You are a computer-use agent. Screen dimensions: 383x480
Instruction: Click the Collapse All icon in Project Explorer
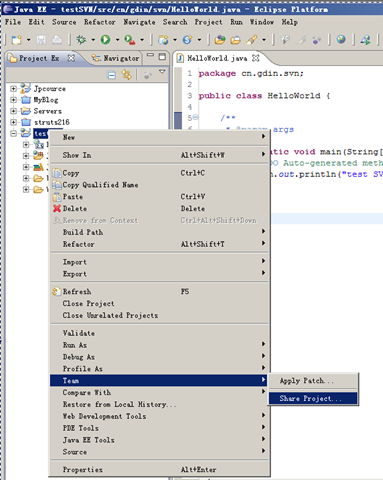pos(111,75)
